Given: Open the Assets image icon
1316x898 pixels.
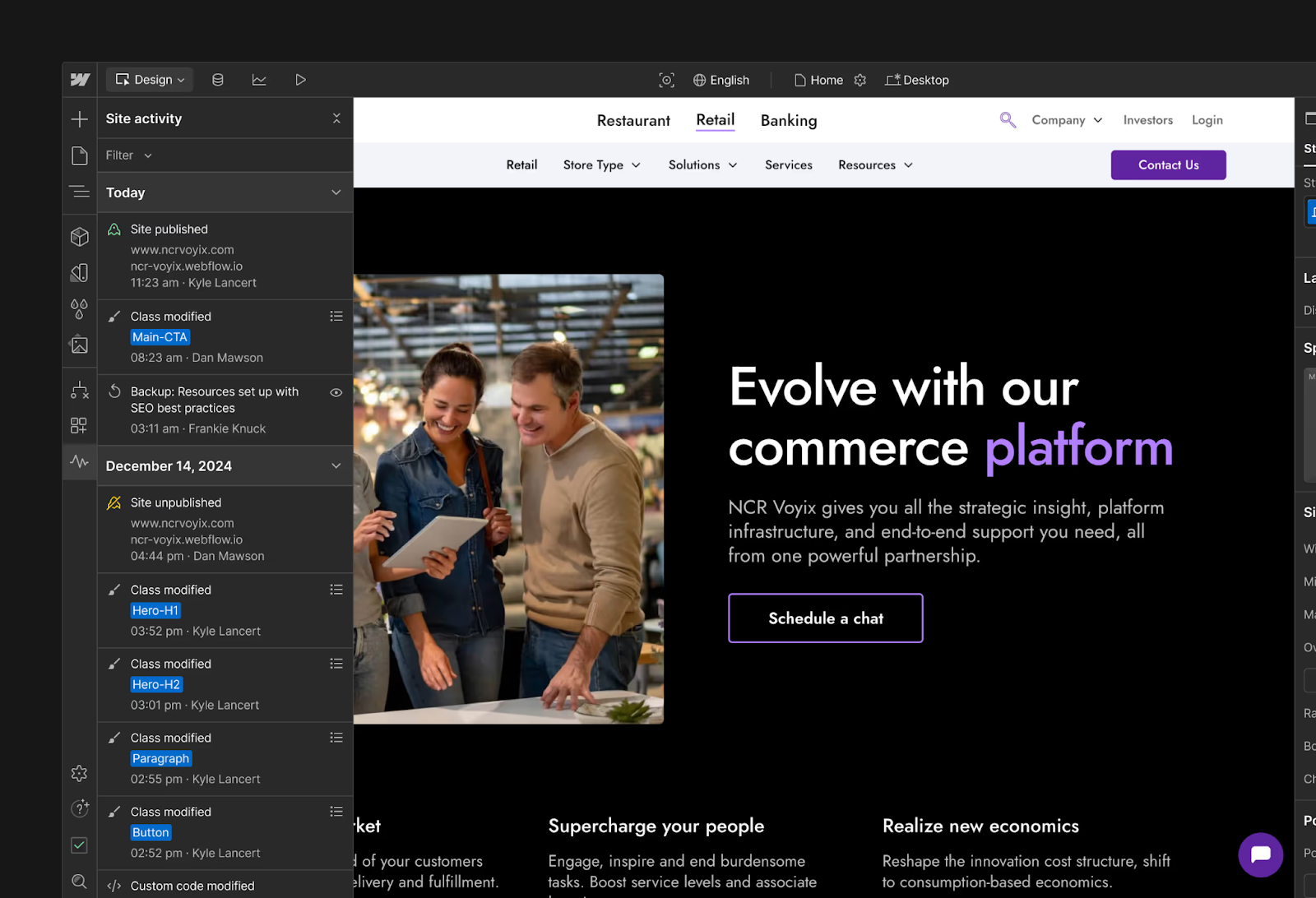Looking at the screenshot, I should pos(79,345).
